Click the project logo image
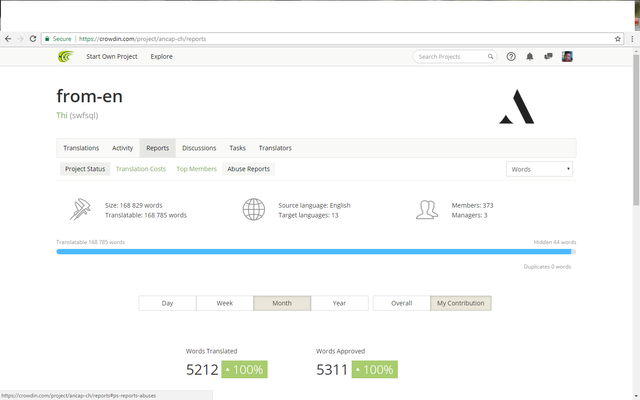This screenshot has height=400, width=640. coord(517,107)
